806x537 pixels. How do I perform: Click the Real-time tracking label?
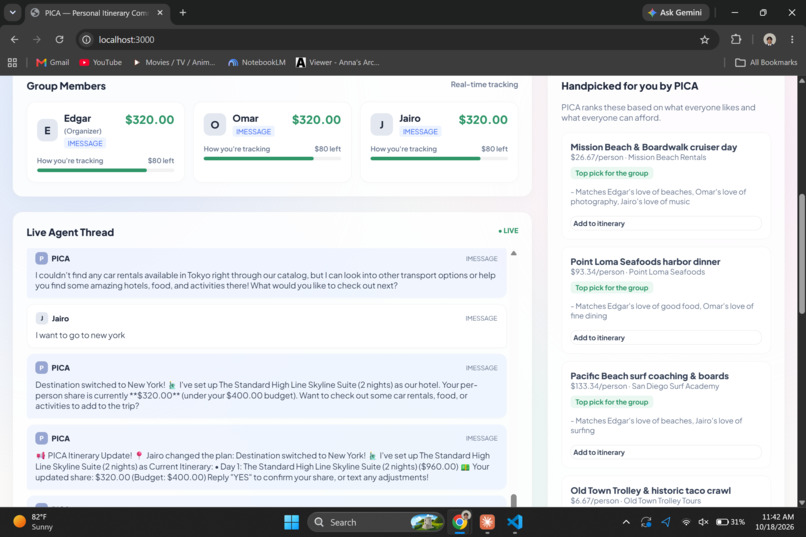pyautogui.click(x=484, y=84)
